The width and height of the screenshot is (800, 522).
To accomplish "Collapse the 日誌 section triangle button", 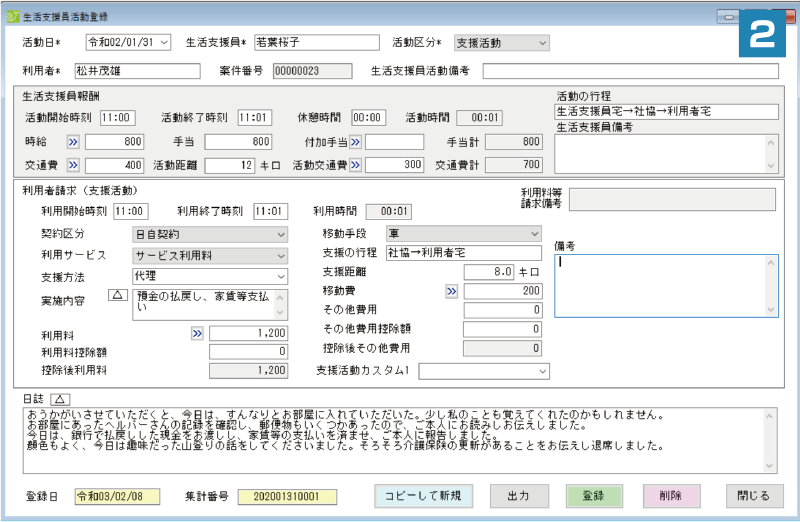I will click(57, 398).
